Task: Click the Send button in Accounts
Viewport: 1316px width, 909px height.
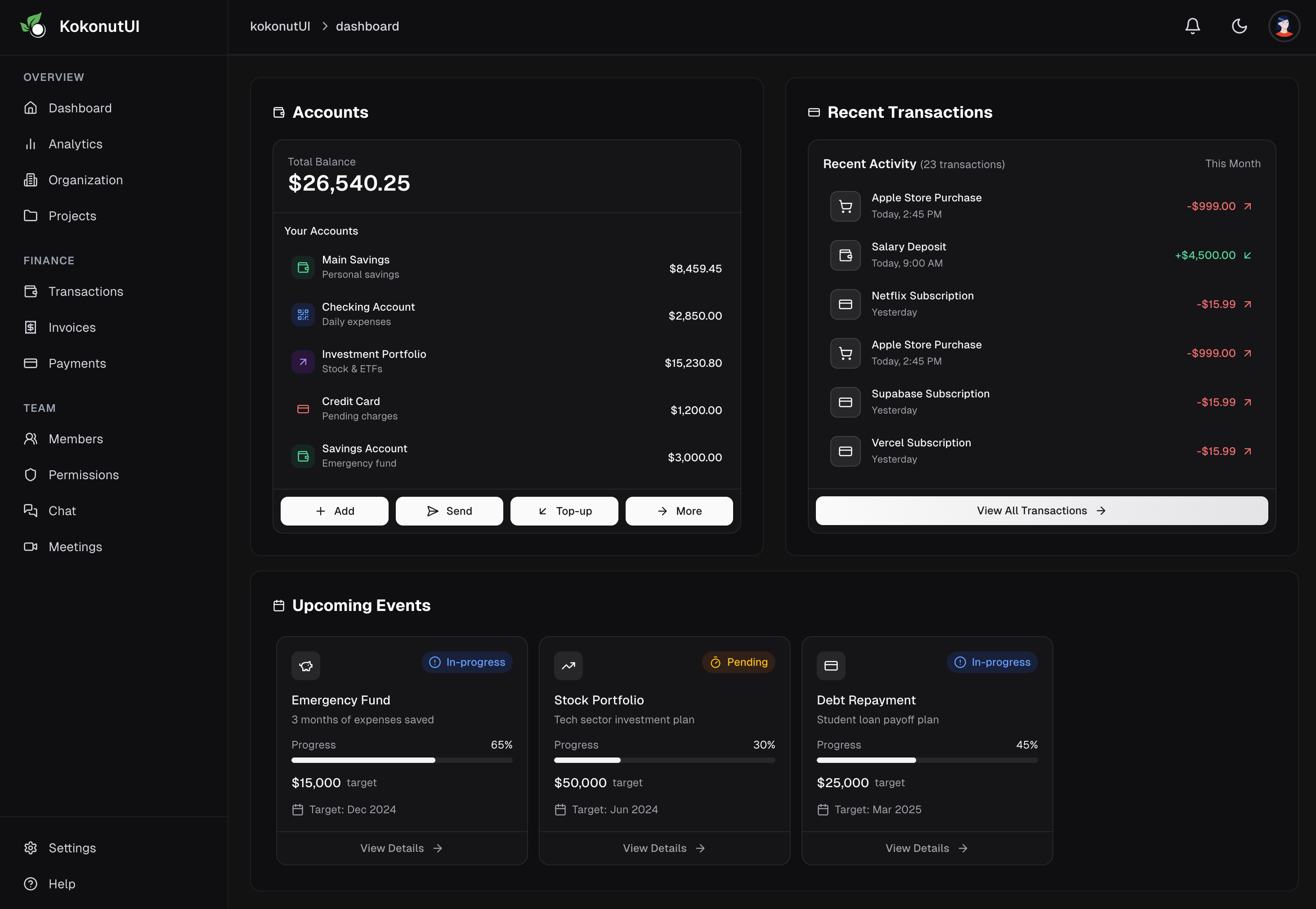Action: (449, 511)
